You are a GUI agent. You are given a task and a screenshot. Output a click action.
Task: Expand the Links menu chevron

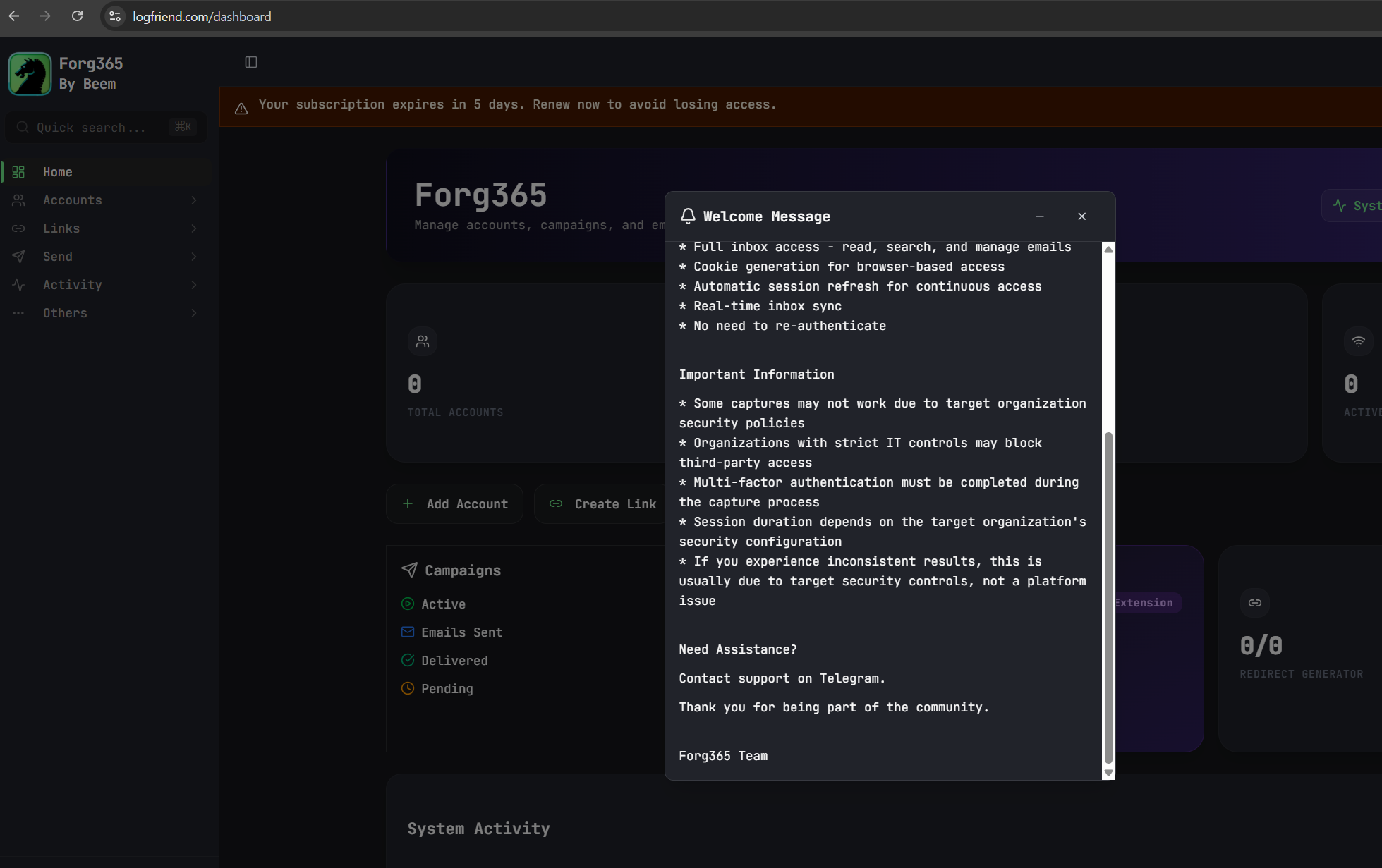[x=193, y=228]
